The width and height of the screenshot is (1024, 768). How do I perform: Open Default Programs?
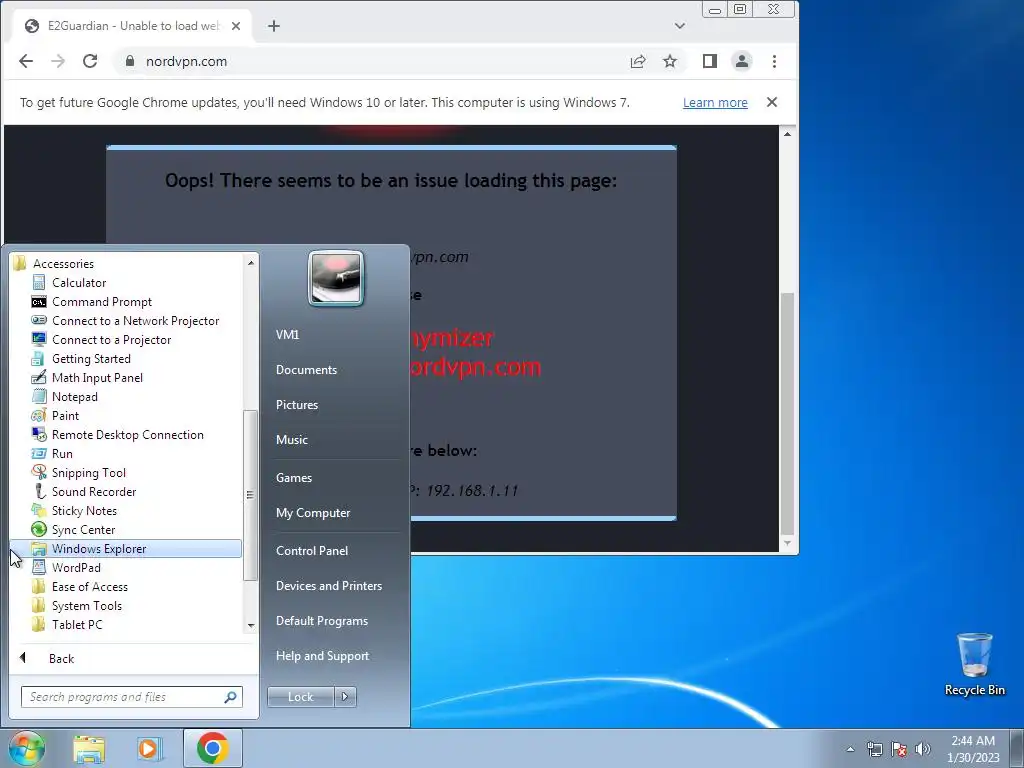pos(321,621)
